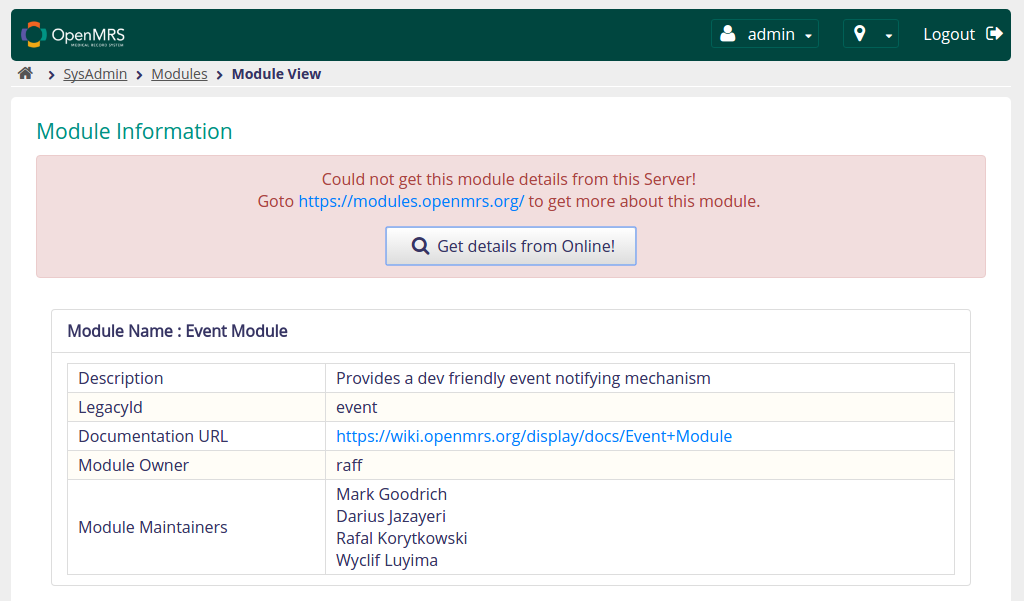Select the Module View breadcrumb item
The height and width of the screenshot is (601, 1024).
[x=276, y=74]
